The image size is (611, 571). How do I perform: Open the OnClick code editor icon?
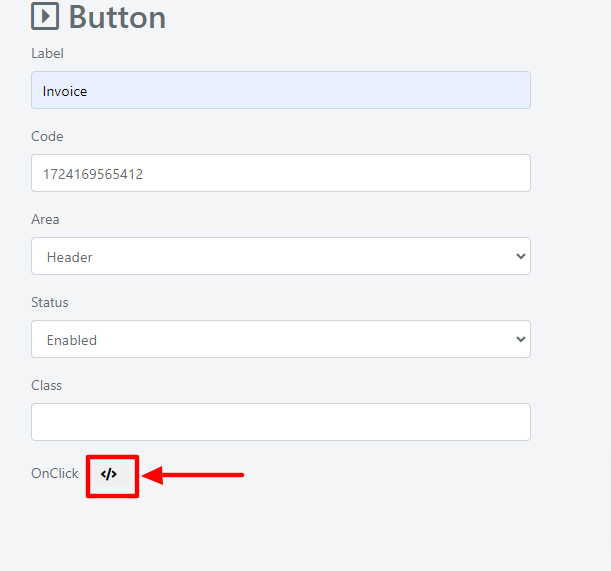(x=109, y=474)
